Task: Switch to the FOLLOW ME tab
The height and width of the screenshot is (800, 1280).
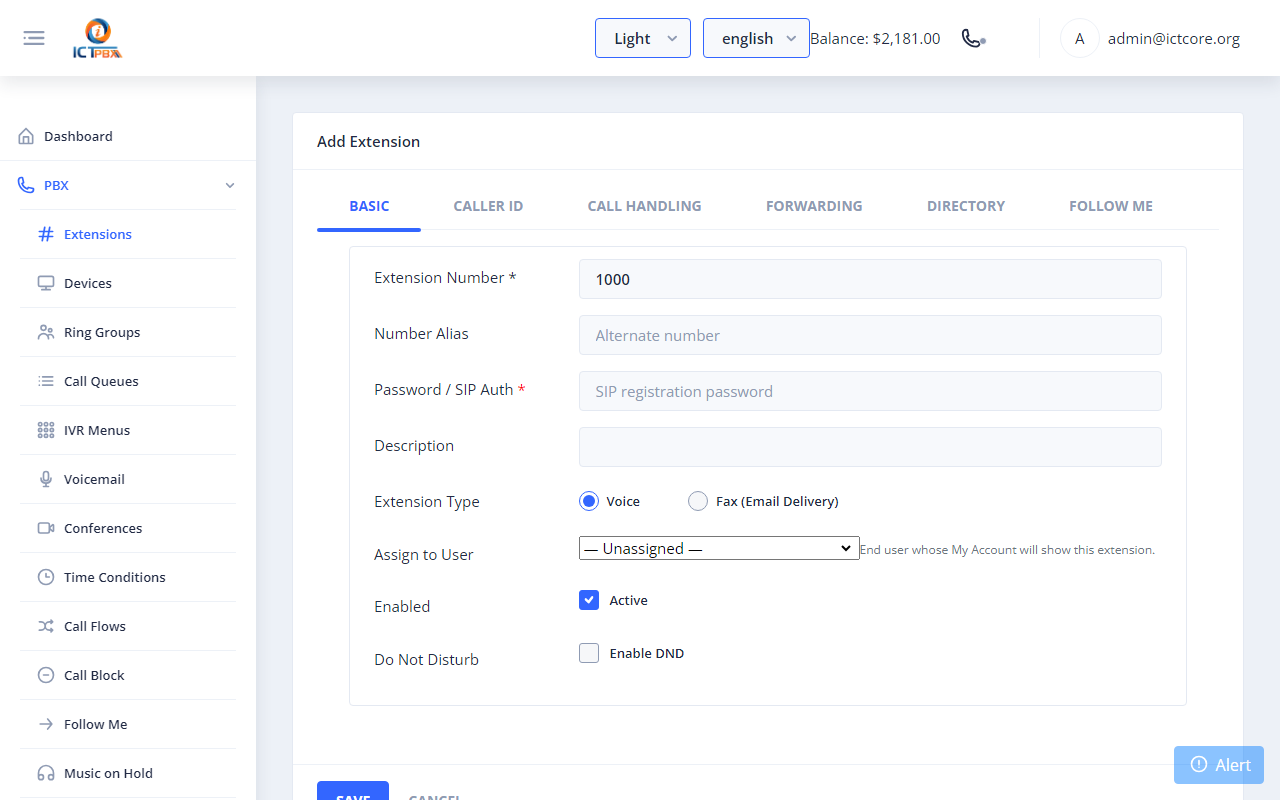Action: tap(1111, 206)
